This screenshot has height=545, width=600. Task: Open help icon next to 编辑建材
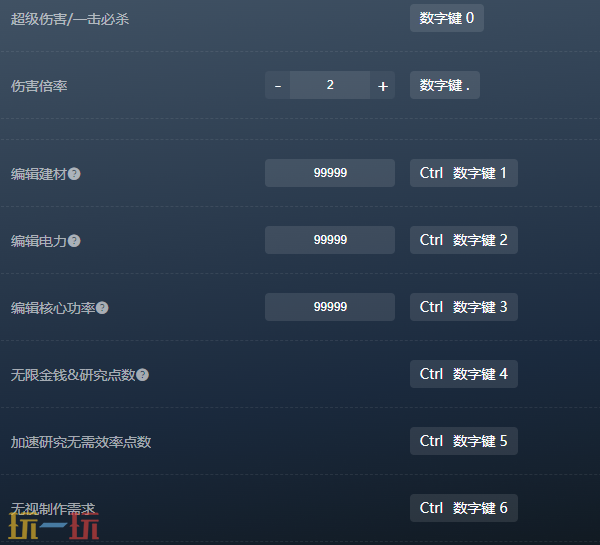click(x=74, y=174)
